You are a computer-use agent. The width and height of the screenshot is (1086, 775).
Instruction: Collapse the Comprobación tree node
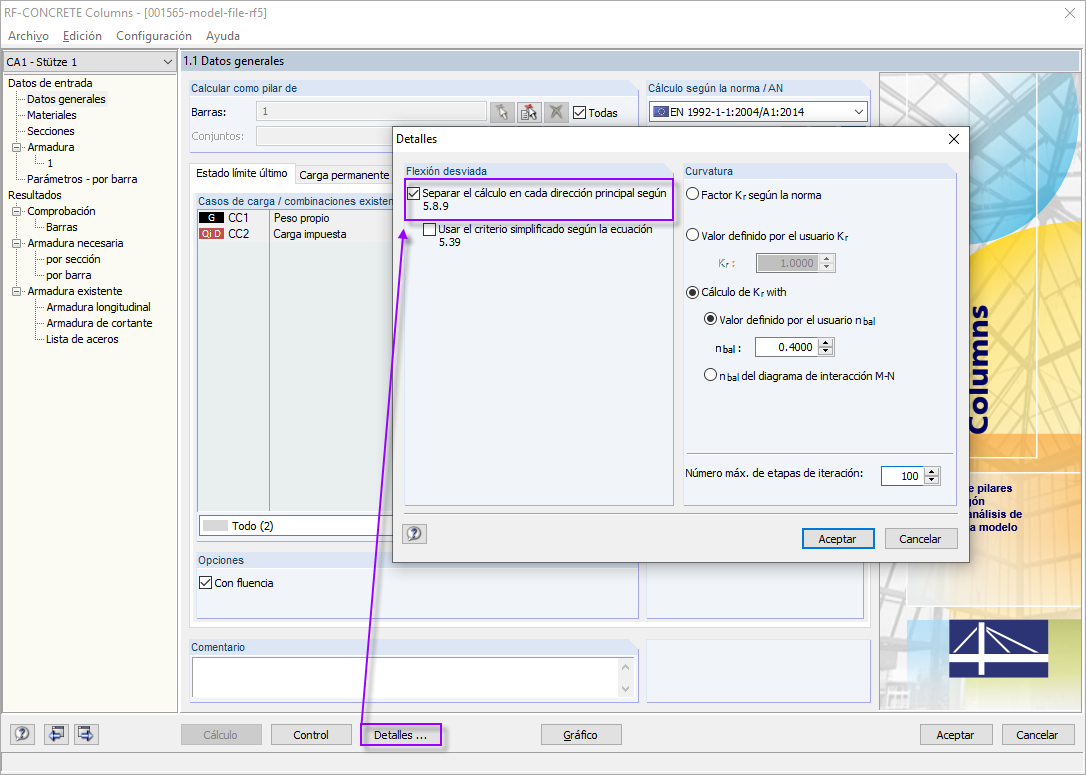[x=17, y=211]
